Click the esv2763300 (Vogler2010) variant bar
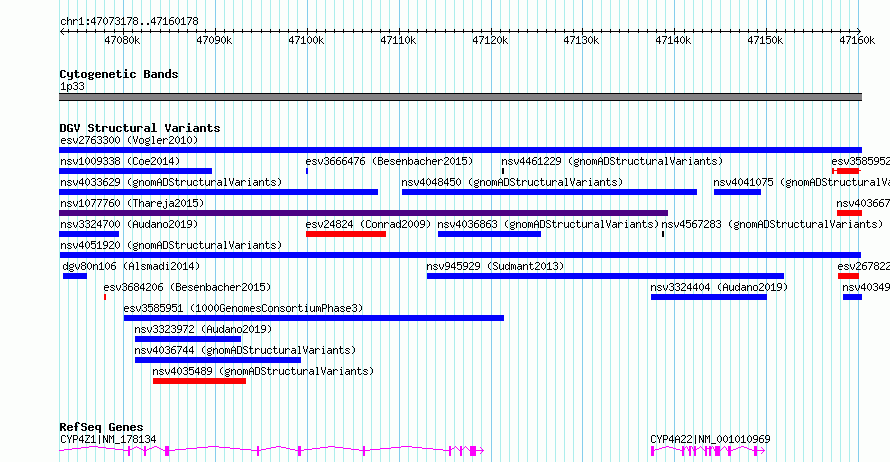The image size is (890, 462). 460,150
